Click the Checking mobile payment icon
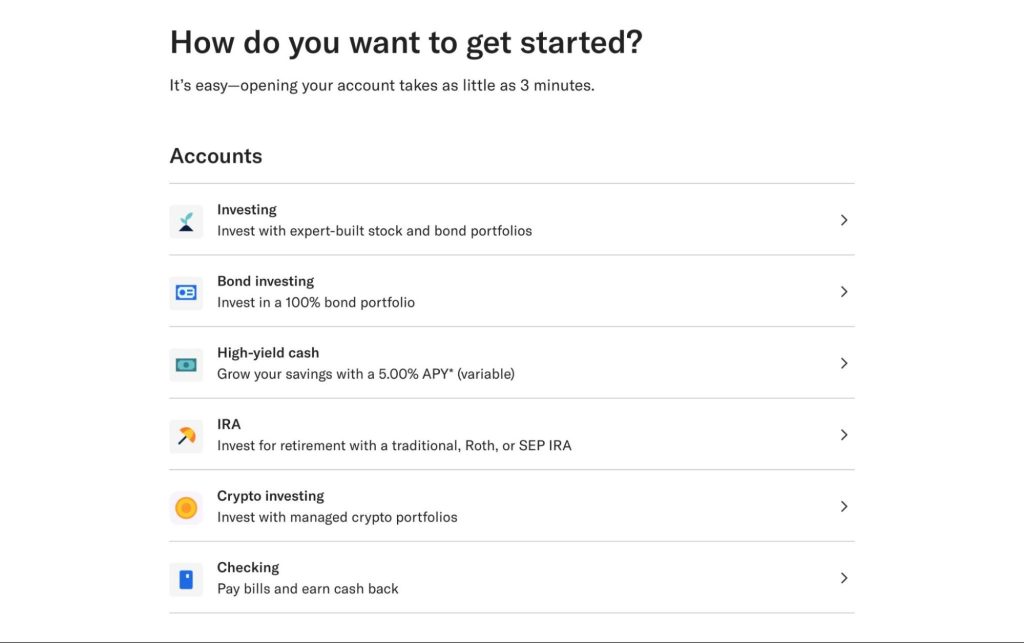Screen dimensions: 1024x643 [x=186, y=578]
